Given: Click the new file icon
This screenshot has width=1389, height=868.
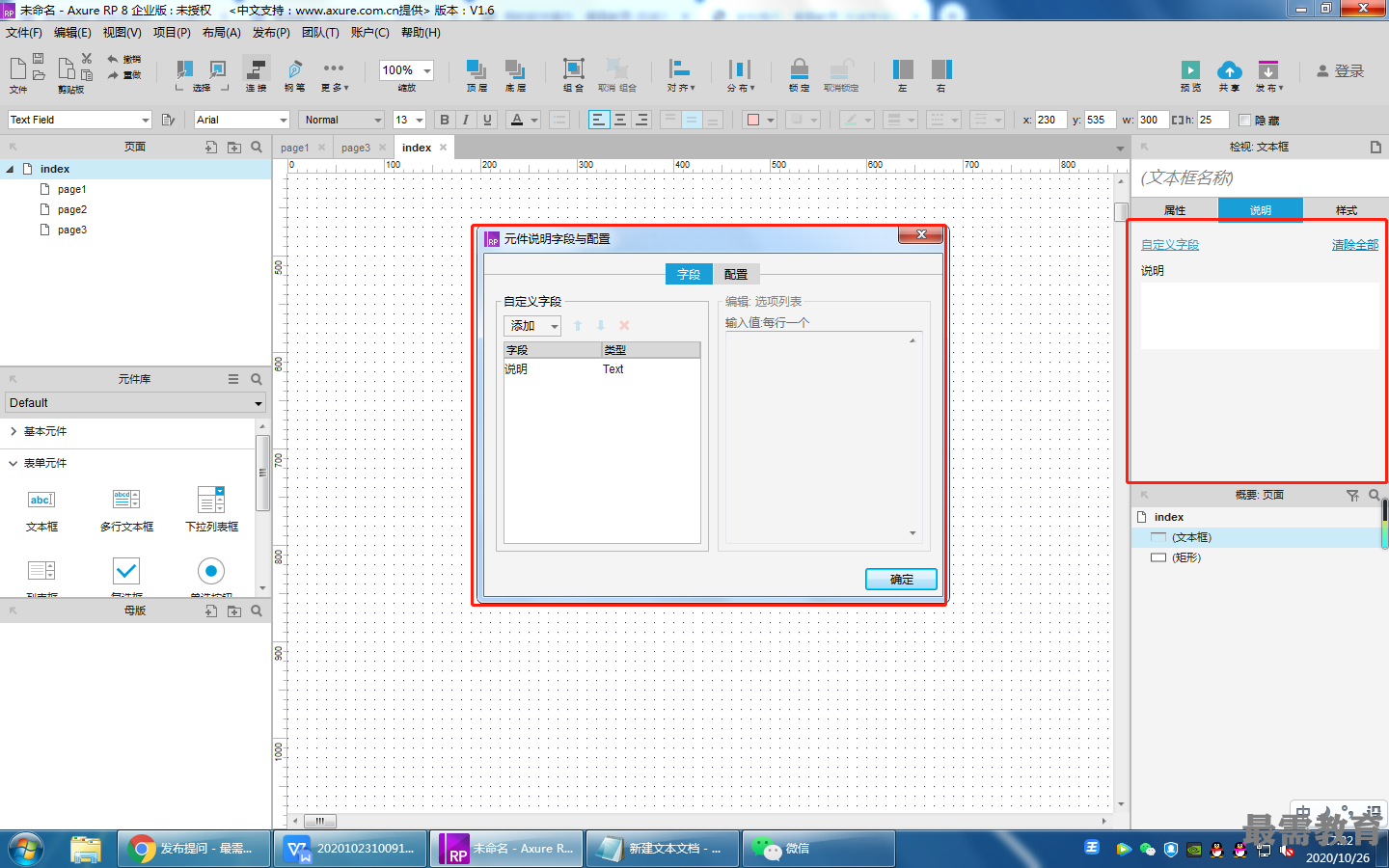Looking at the screenshot, I should [x=17, y=67].
